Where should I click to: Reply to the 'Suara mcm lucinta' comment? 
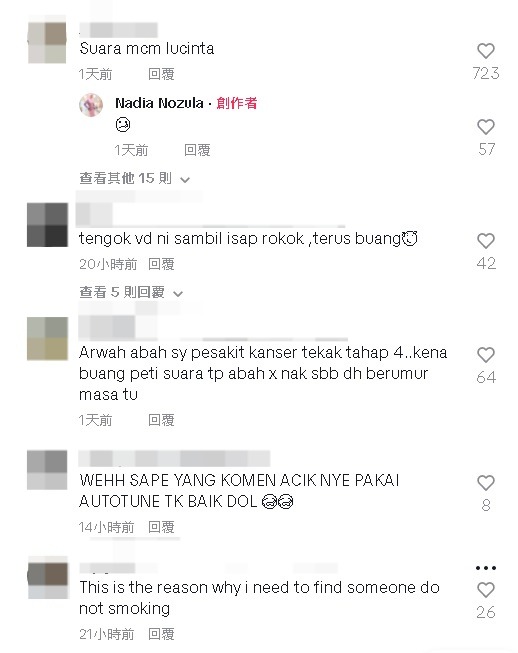pos(161,74)
